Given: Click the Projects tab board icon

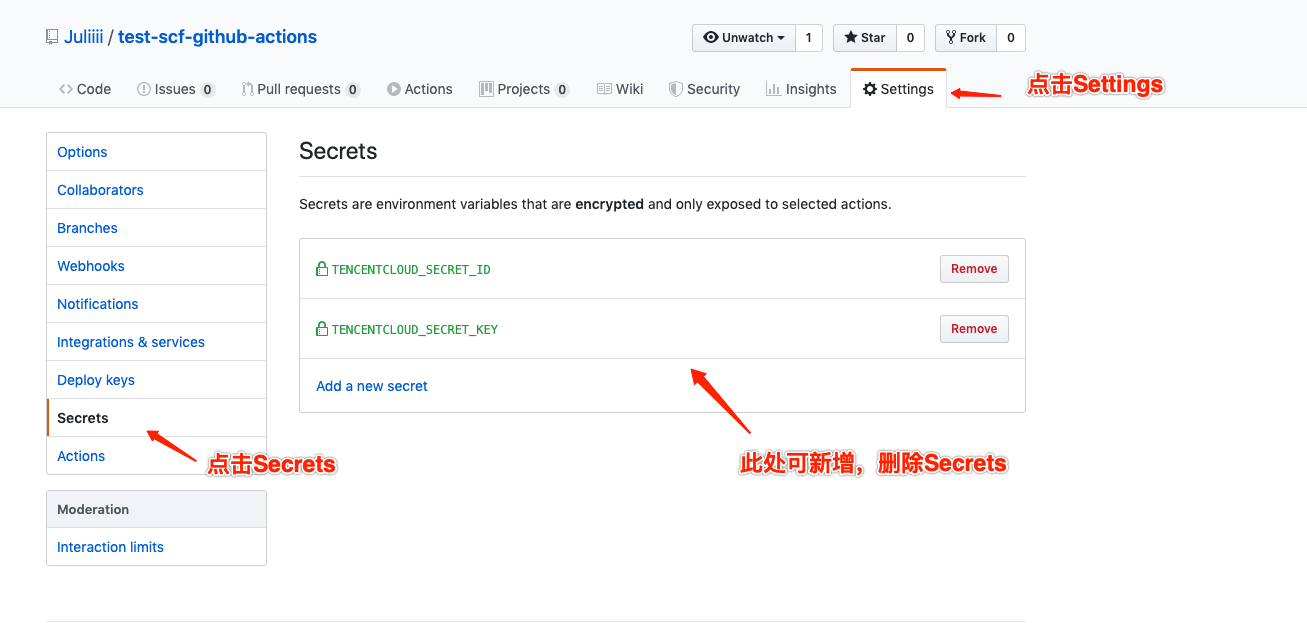Looking at the screenshot, I should pyautogui.click(x=486, y=89).
